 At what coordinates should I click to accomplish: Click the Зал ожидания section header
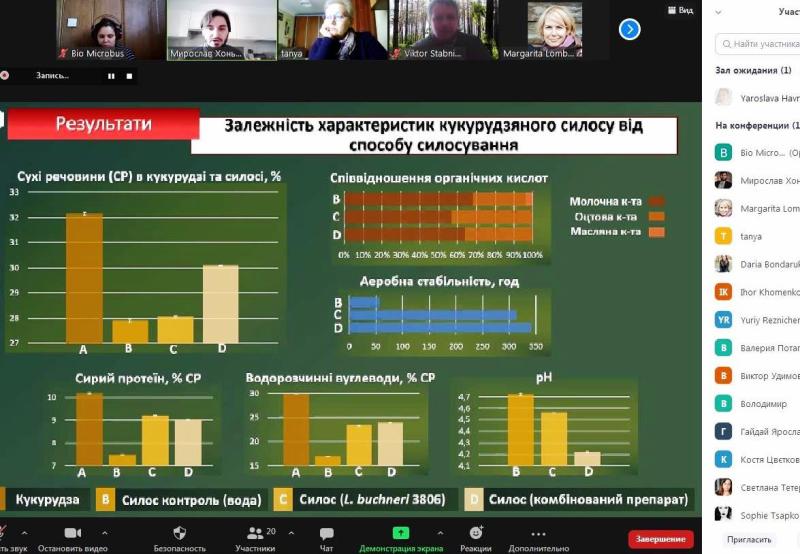click(753, 70)
